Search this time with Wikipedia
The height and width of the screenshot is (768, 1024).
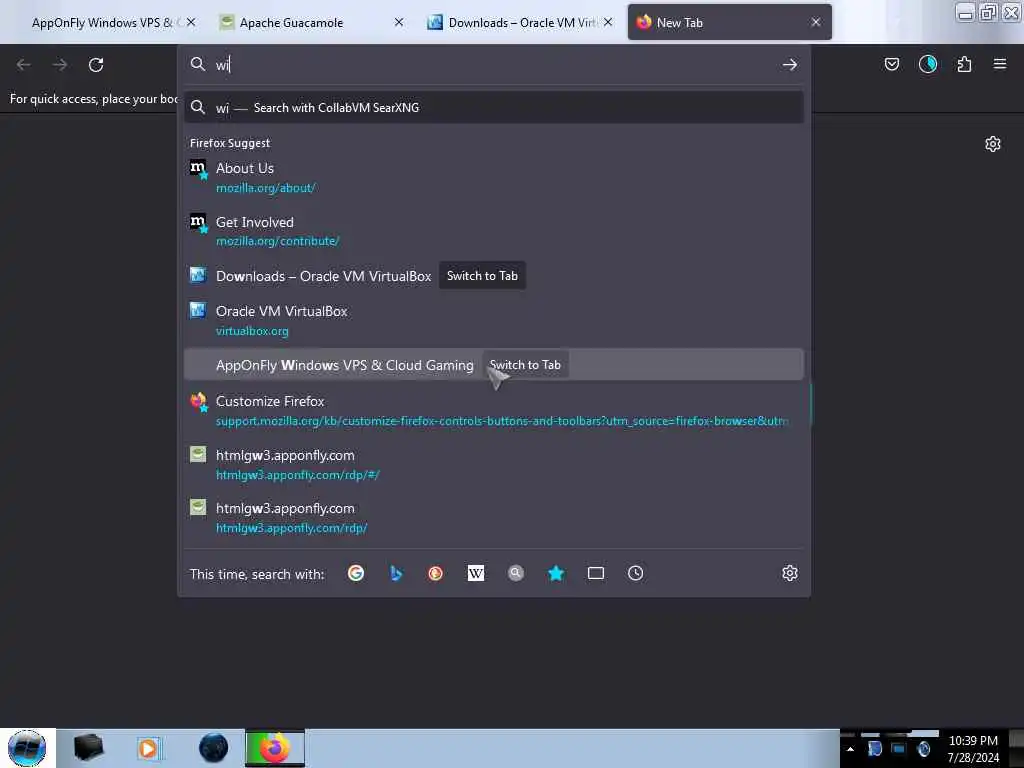pos(476,573)
